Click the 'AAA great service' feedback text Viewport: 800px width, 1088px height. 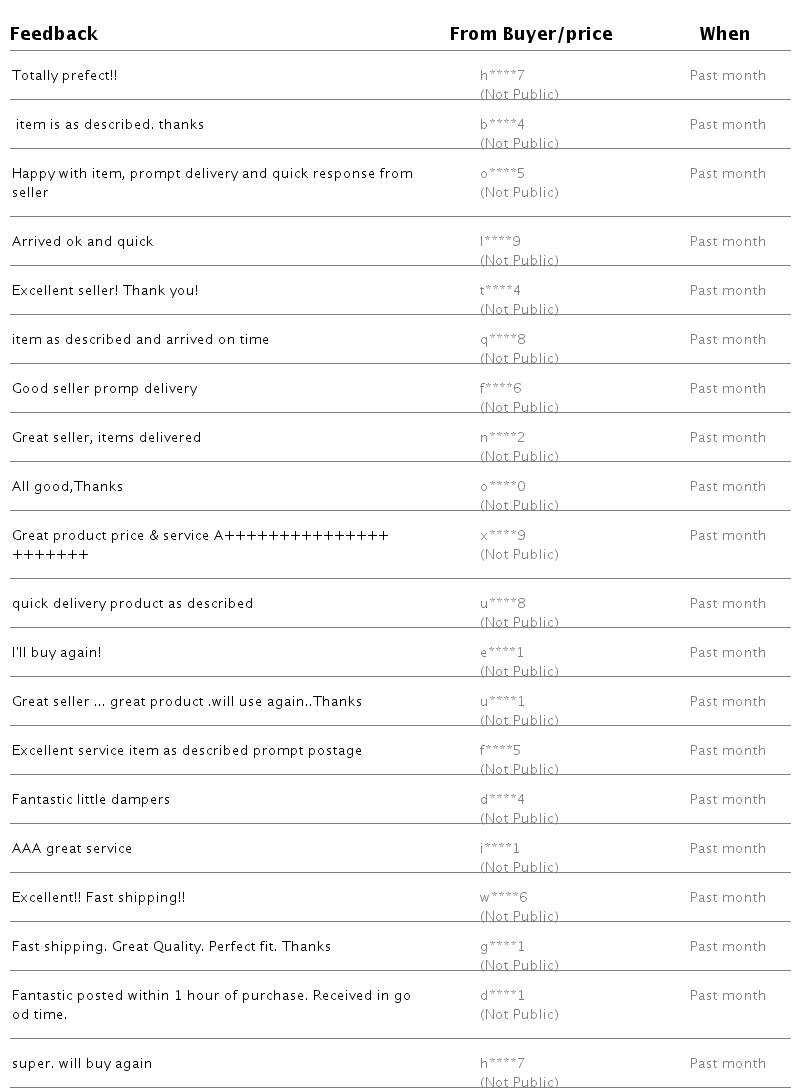pos(72,849)
